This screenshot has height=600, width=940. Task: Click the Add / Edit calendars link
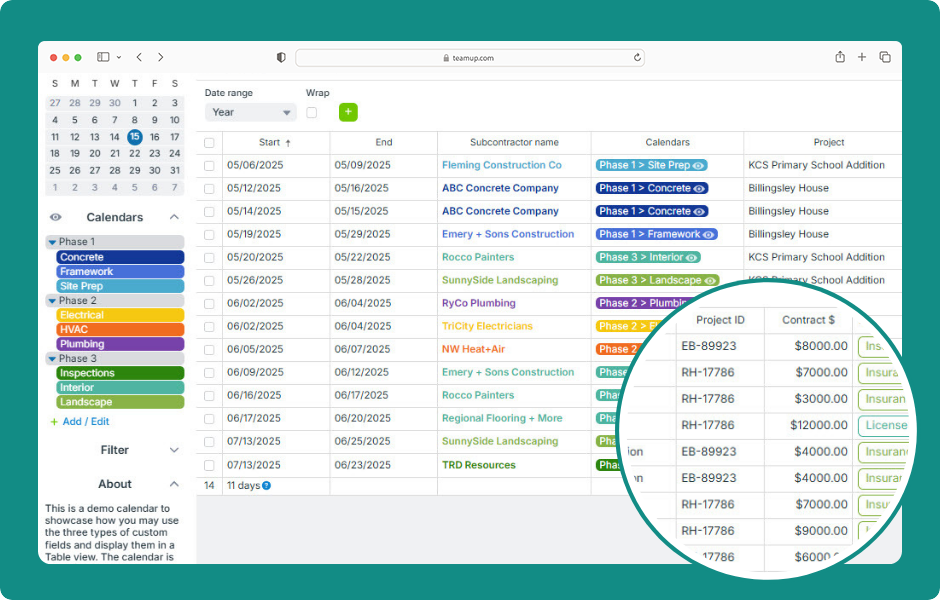85,422
